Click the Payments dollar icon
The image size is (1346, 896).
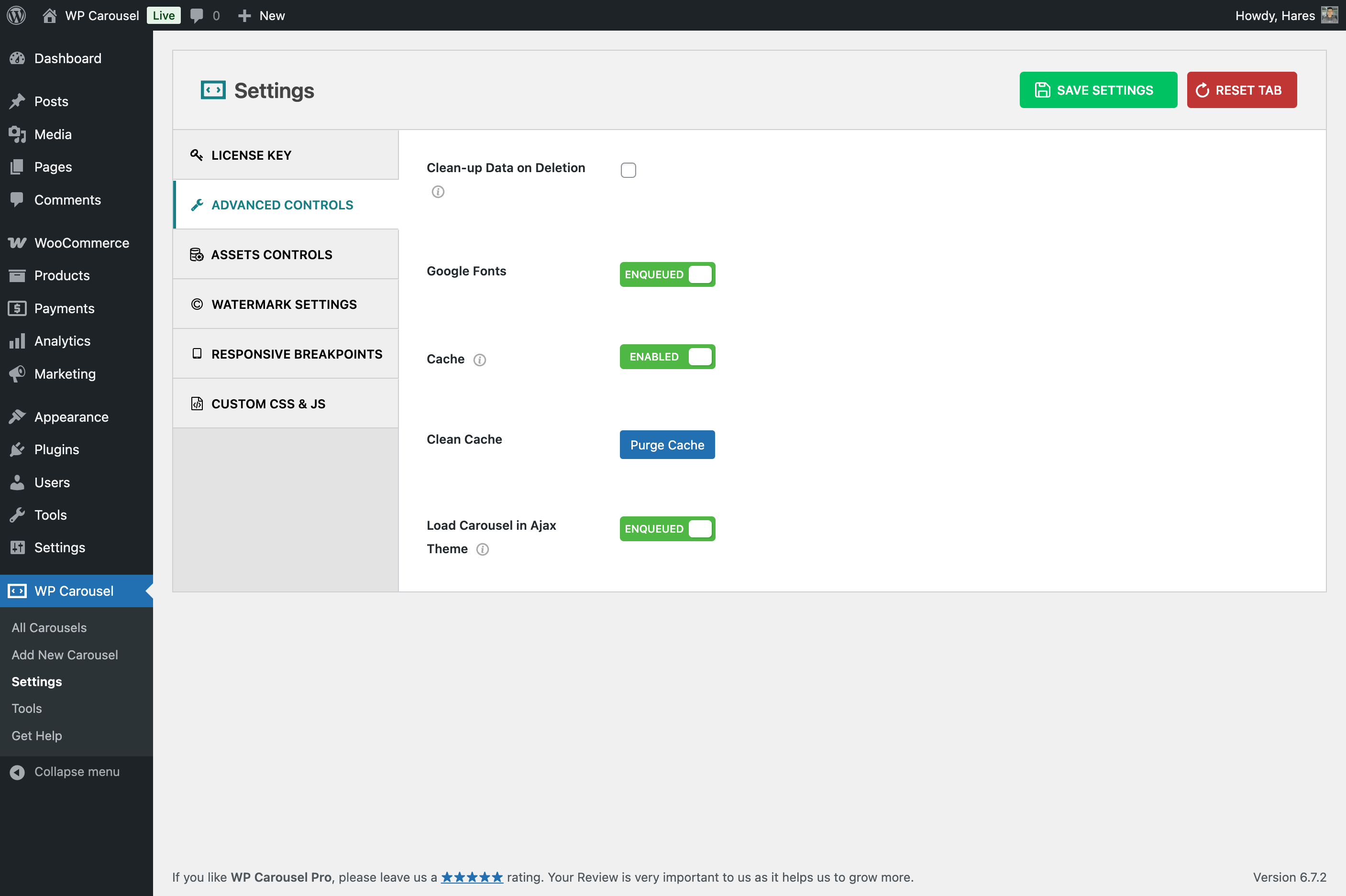[x=17, y=308]
